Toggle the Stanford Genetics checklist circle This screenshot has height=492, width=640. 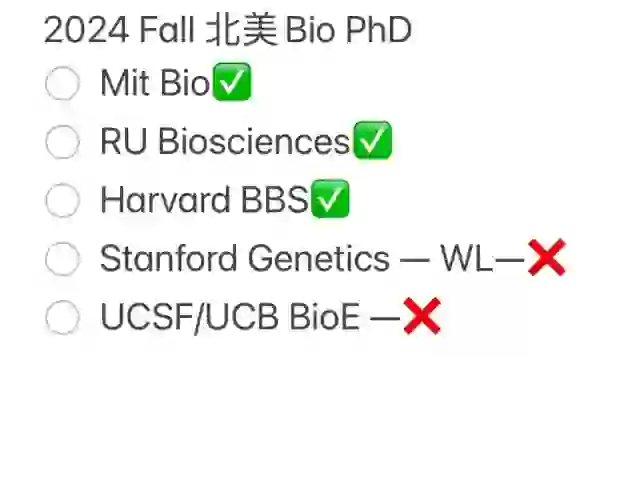(x=62, y=258)
